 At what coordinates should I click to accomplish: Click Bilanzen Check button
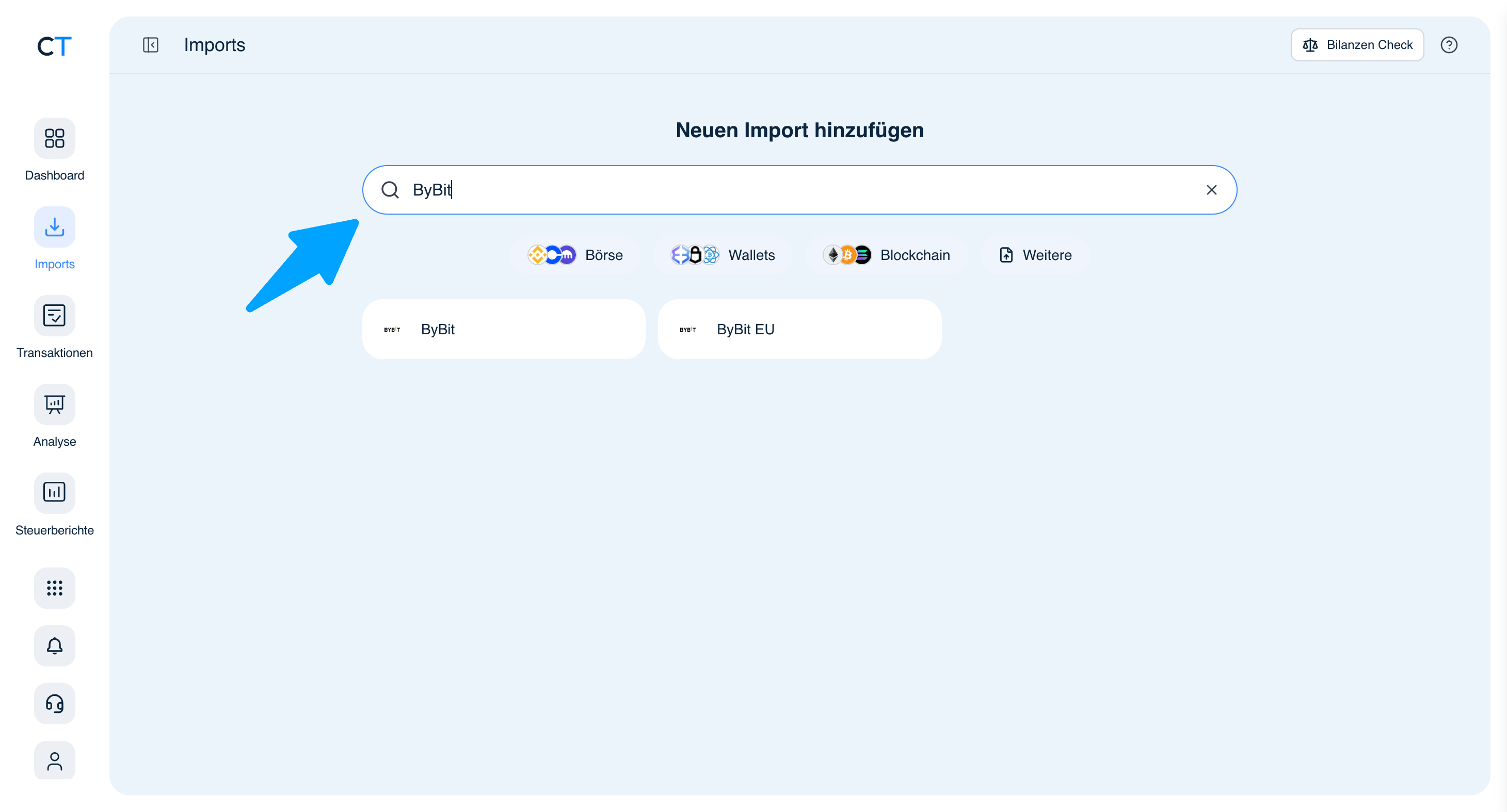click(1357, 45)
